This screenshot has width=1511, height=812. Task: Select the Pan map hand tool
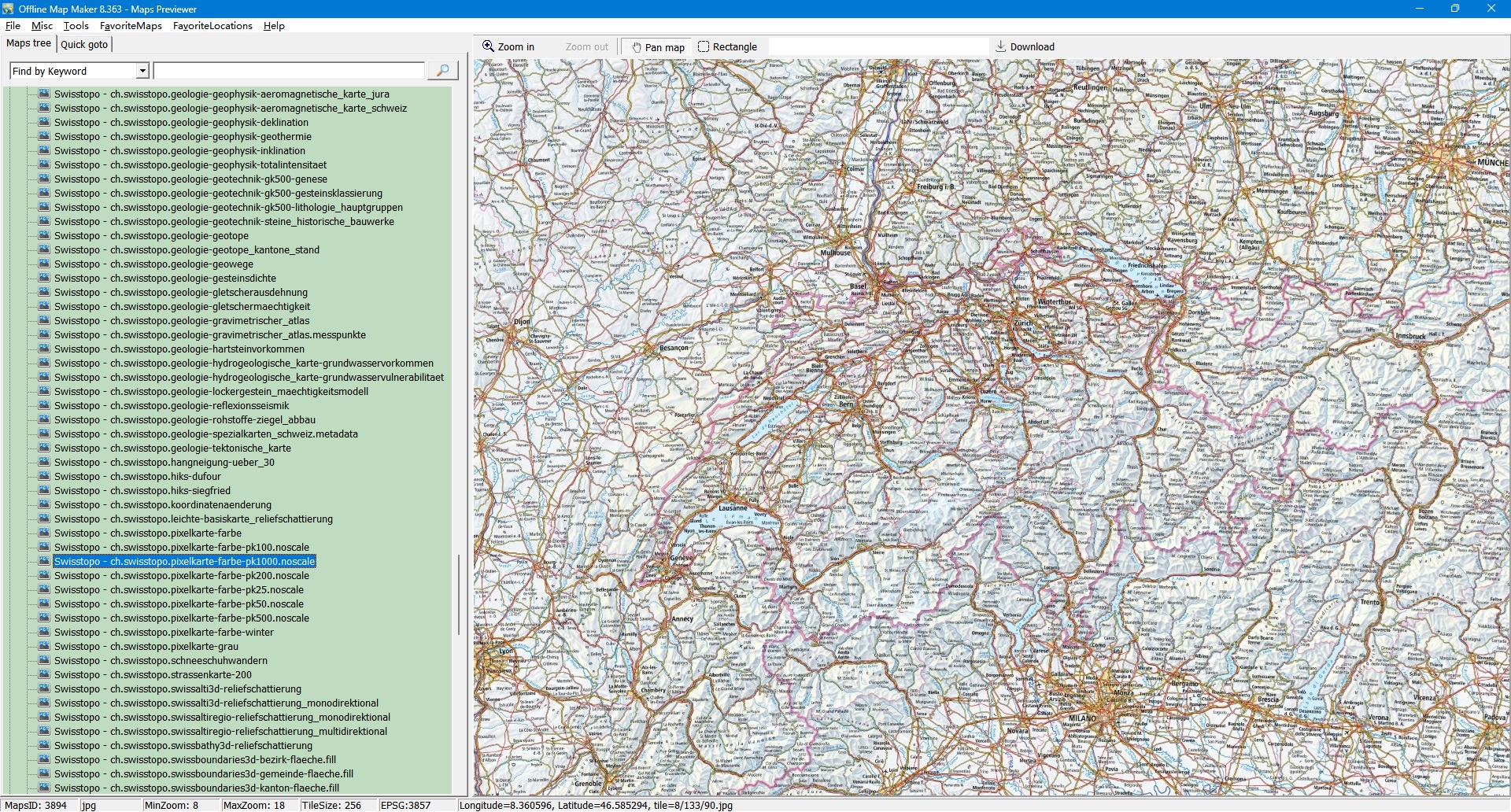(x=657, y=47)
